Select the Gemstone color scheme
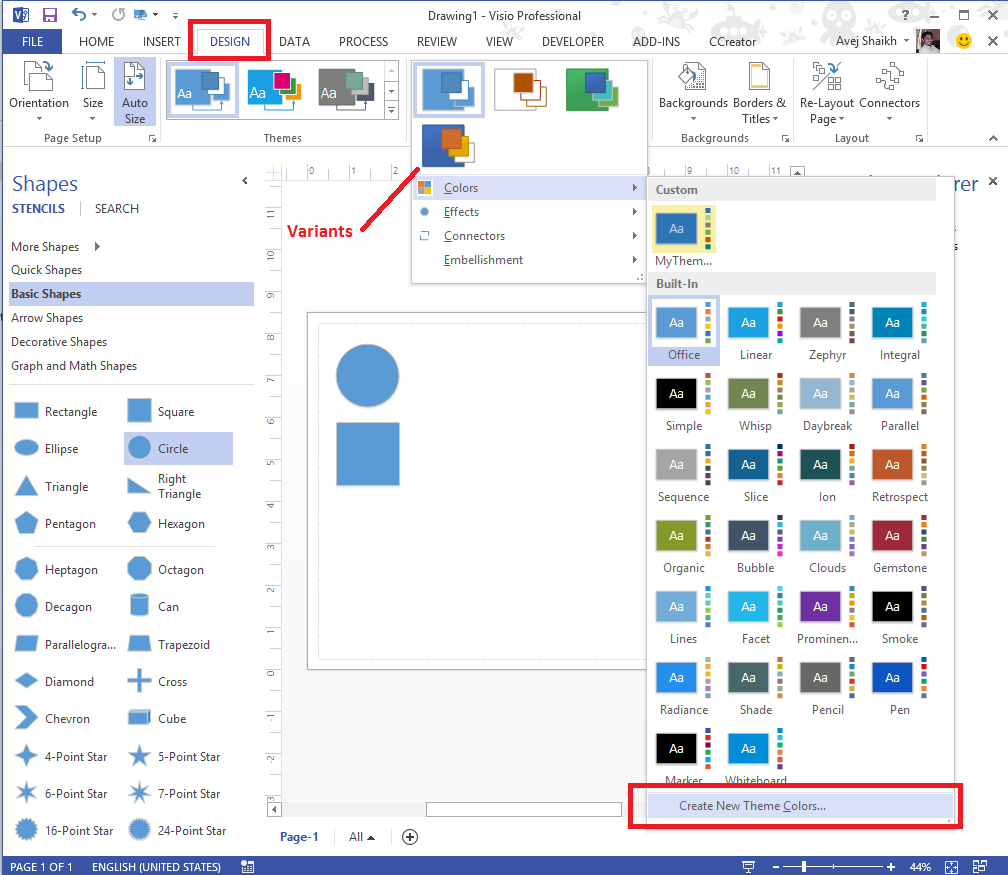This screenshot has width=1008, height=875. [x=899, y=545]
